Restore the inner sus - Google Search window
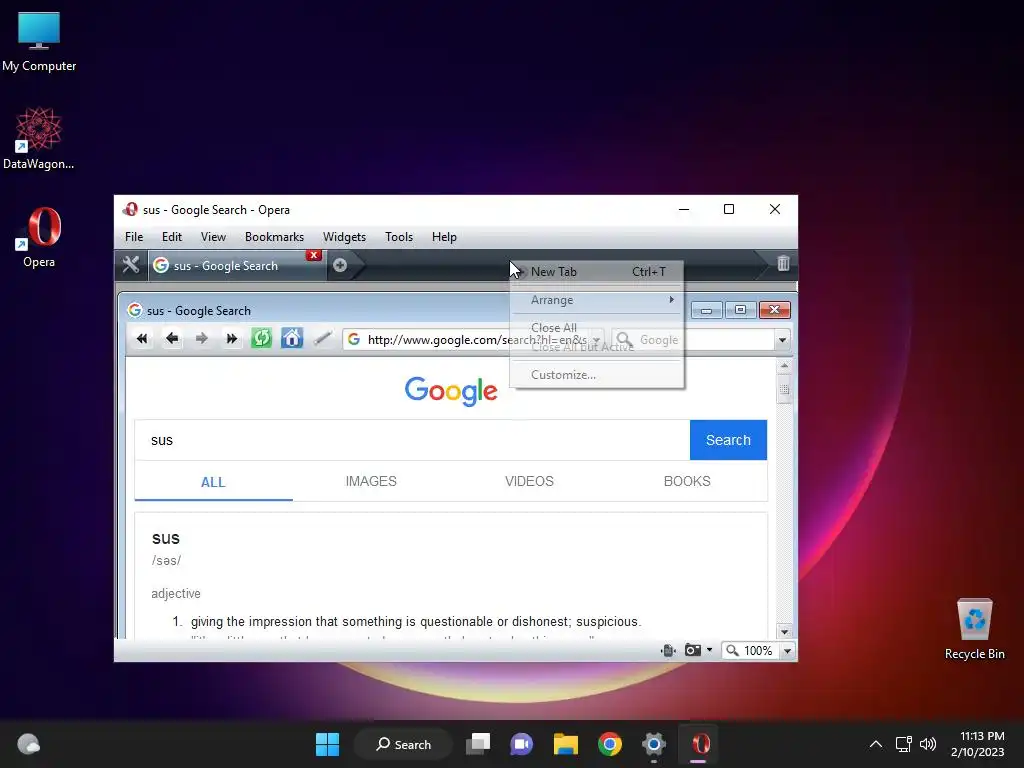Viewport: 1024px width, 768px height. [740, 310]
